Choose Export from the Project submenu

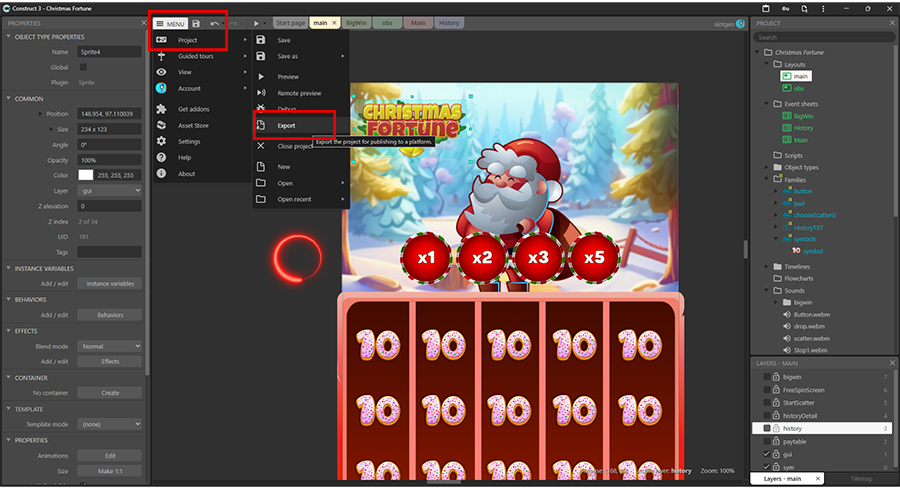coord(286,126)
